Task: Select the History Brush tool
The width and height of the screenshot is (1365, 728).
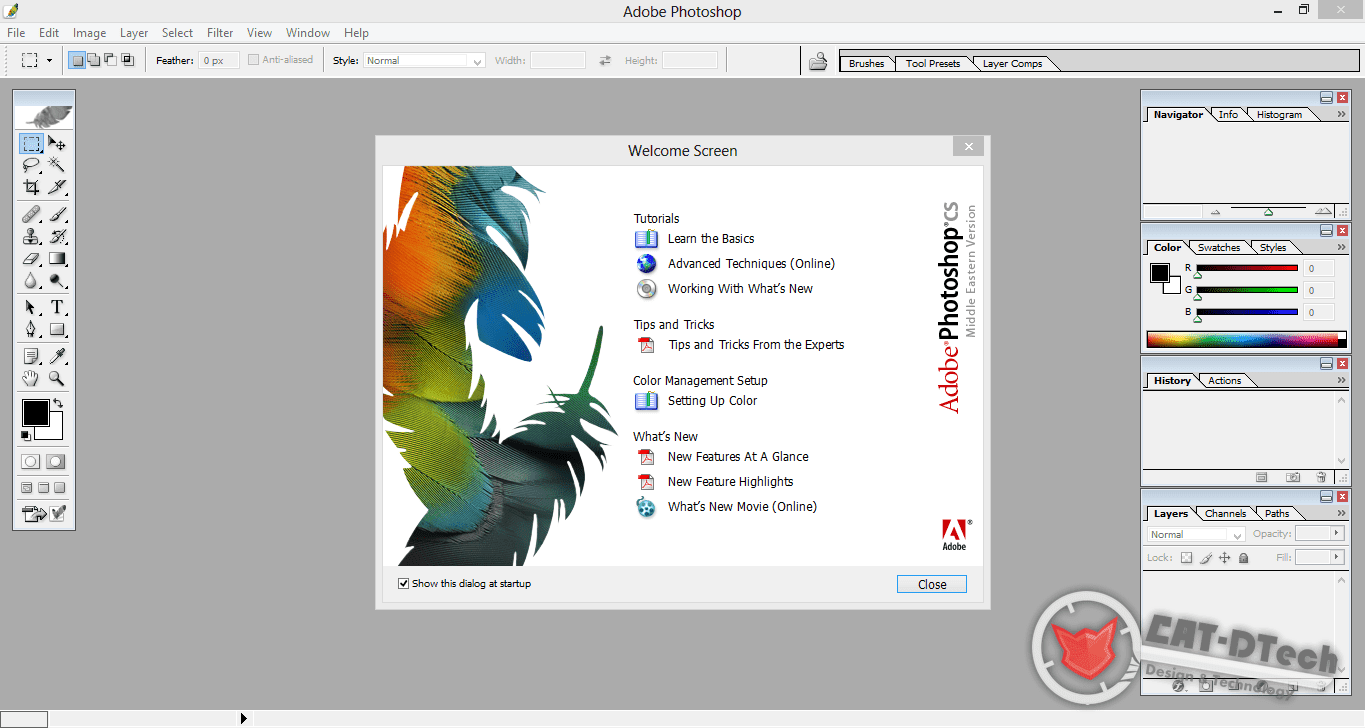Action: [x=57, y=236]
